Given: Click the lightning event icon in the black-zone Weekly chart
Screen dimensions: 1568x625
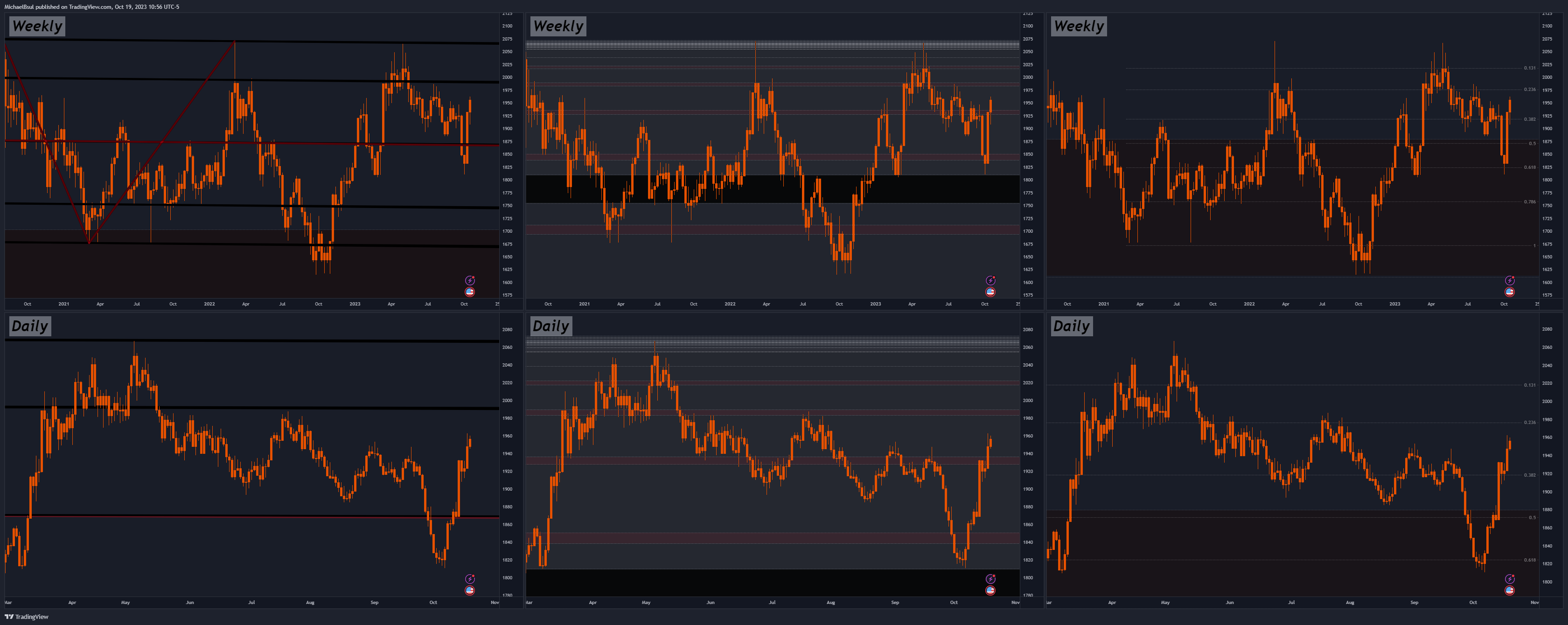Looking at the screenshot, I should click(990, 280).
